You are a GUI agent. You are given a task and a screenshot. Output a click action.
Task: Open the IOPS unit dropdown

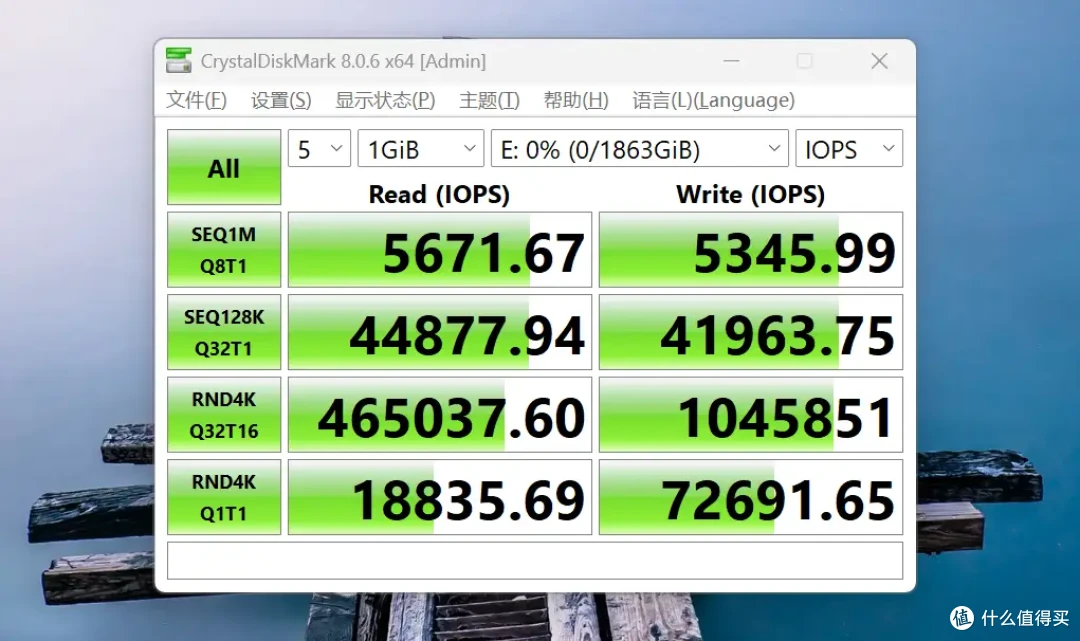(x=849, y=149)
